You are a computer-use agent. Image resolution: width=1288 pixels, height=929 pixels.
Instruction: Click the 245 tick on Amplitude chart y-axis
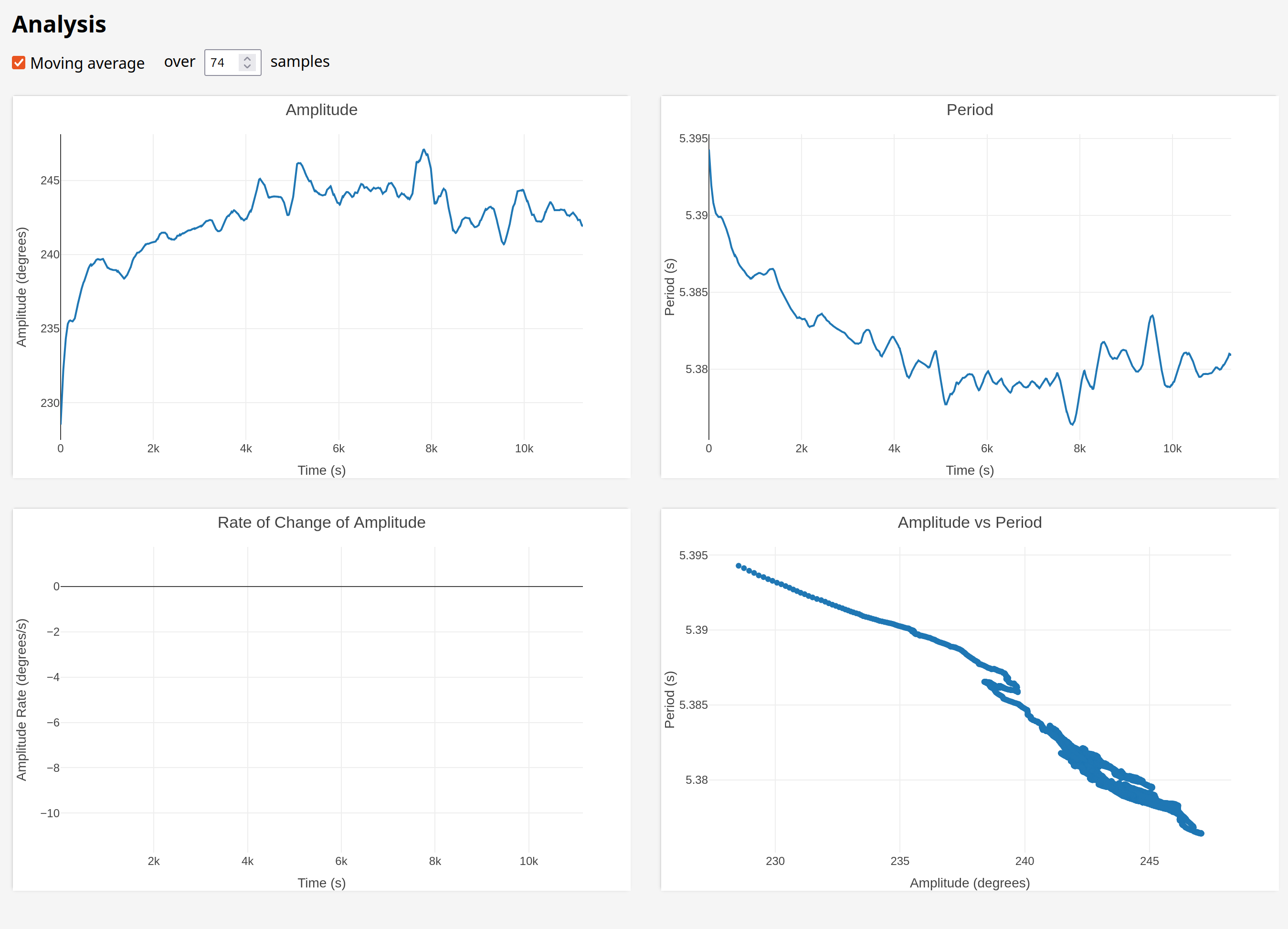tap(49, 181)
